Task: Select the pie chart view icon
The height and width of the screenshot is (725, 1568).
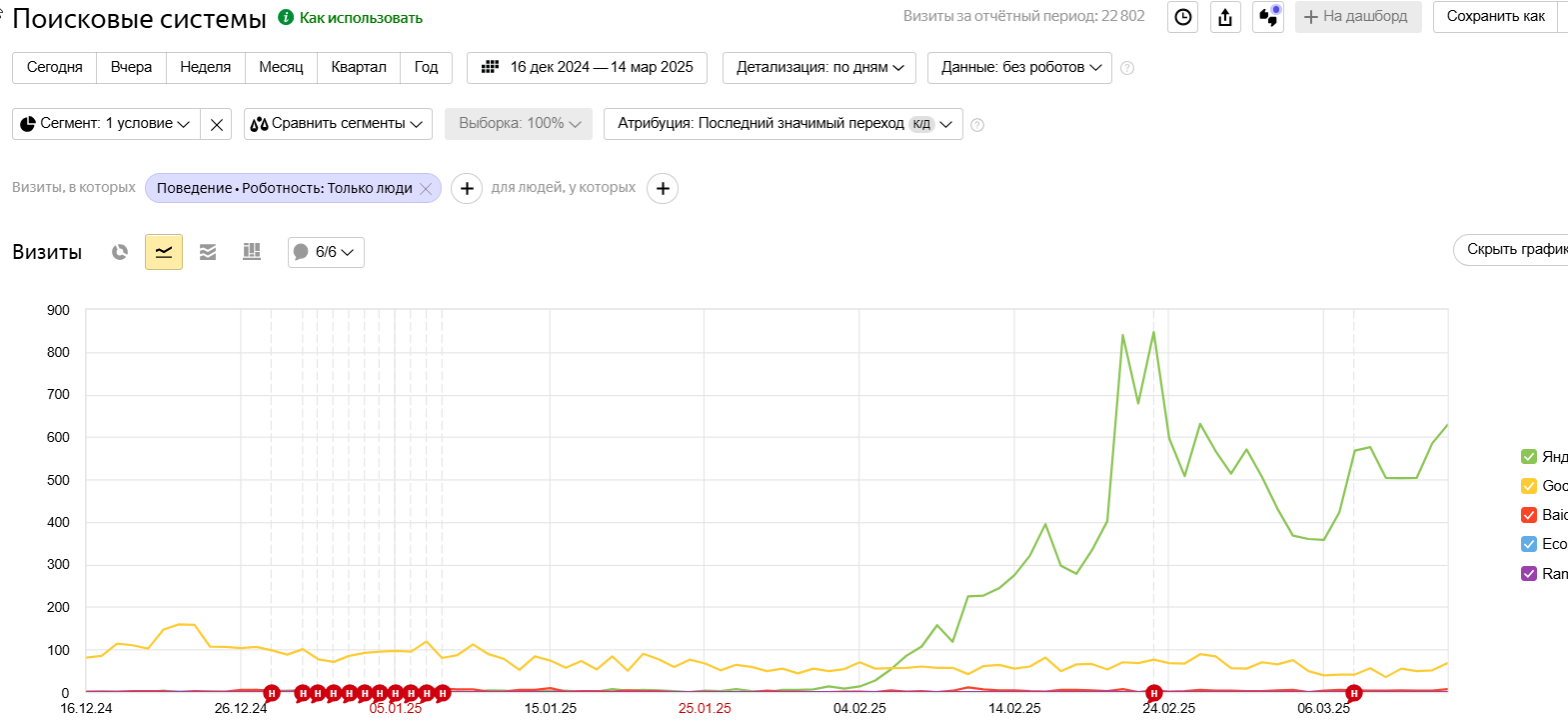Action: [x=120, y=252]
